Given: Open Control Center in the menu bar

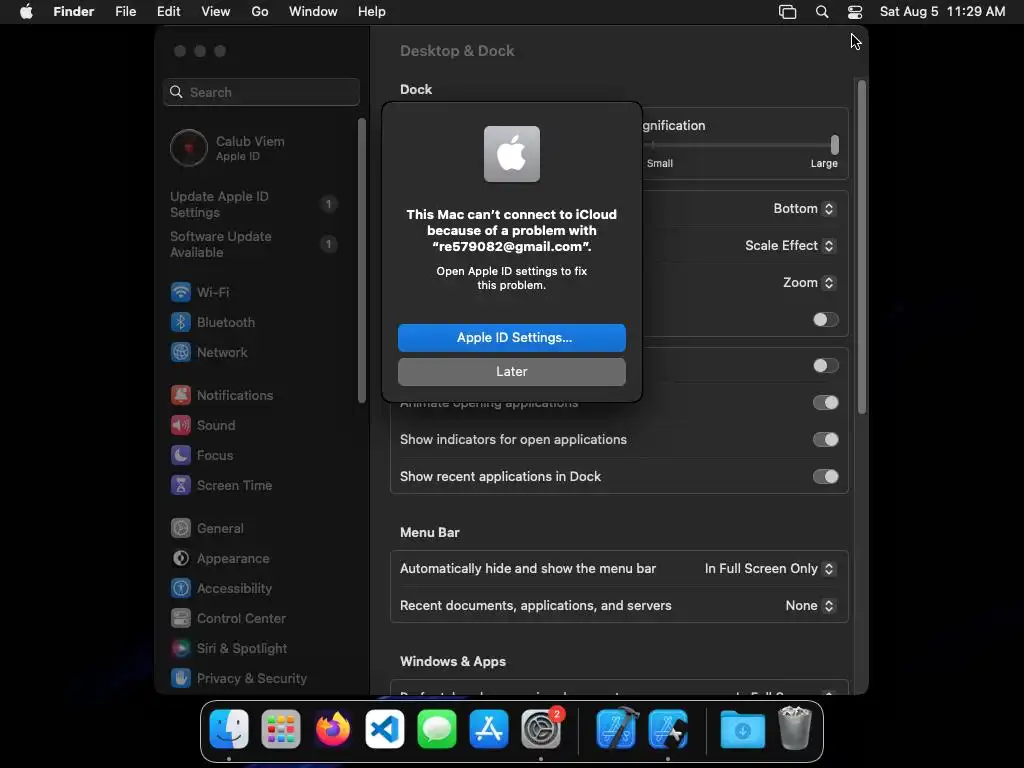Looking at the screenshot, I should point(855,12).
